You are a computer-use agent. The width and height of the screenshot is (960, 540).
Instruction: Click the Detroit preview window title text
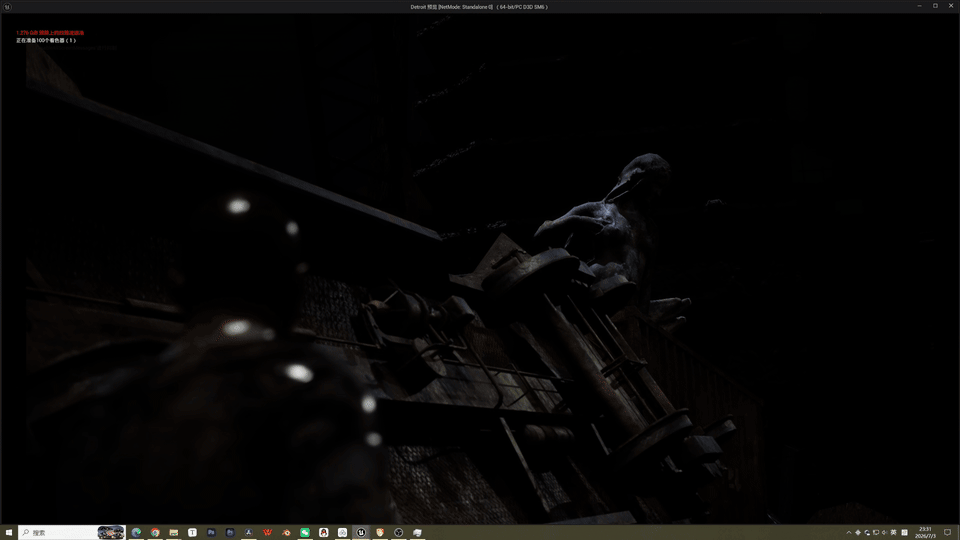479,7
